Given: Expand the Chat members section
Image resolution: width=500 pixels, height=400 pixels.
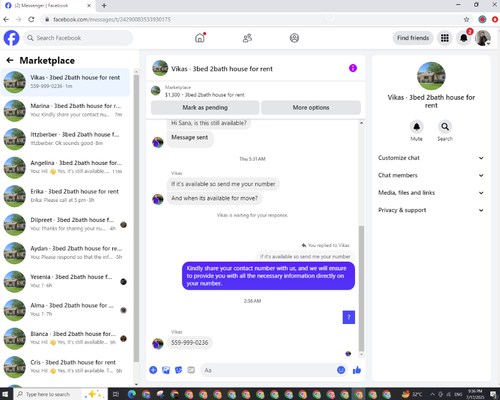Looking at the screenshot, I should point(431,175).
